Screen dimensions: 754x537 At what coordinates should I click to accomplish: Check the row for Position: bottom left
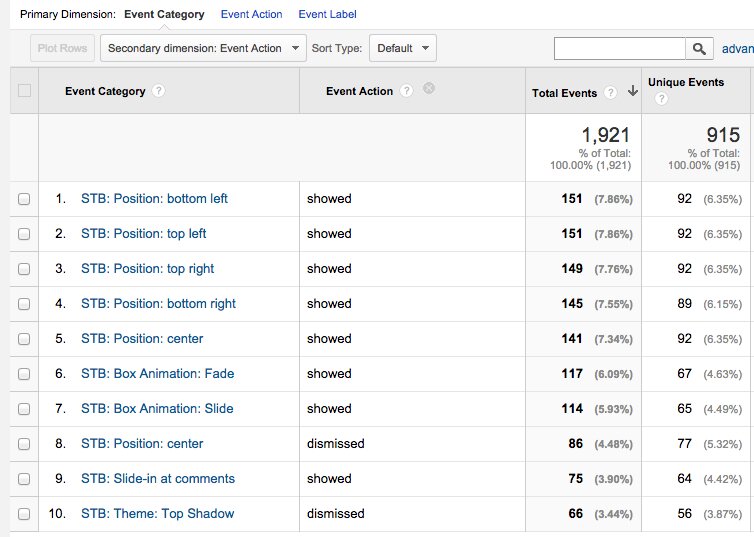(25, 199)
